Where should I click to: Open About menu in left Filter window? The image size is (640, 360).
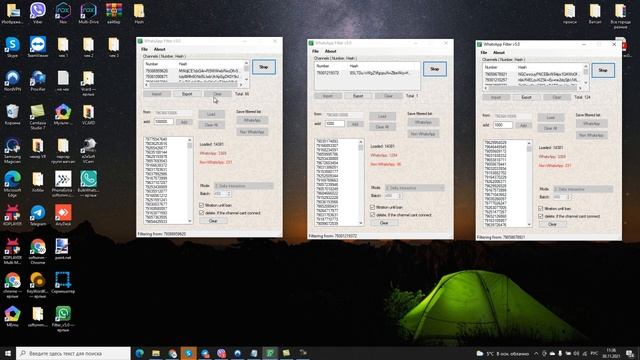160,49
